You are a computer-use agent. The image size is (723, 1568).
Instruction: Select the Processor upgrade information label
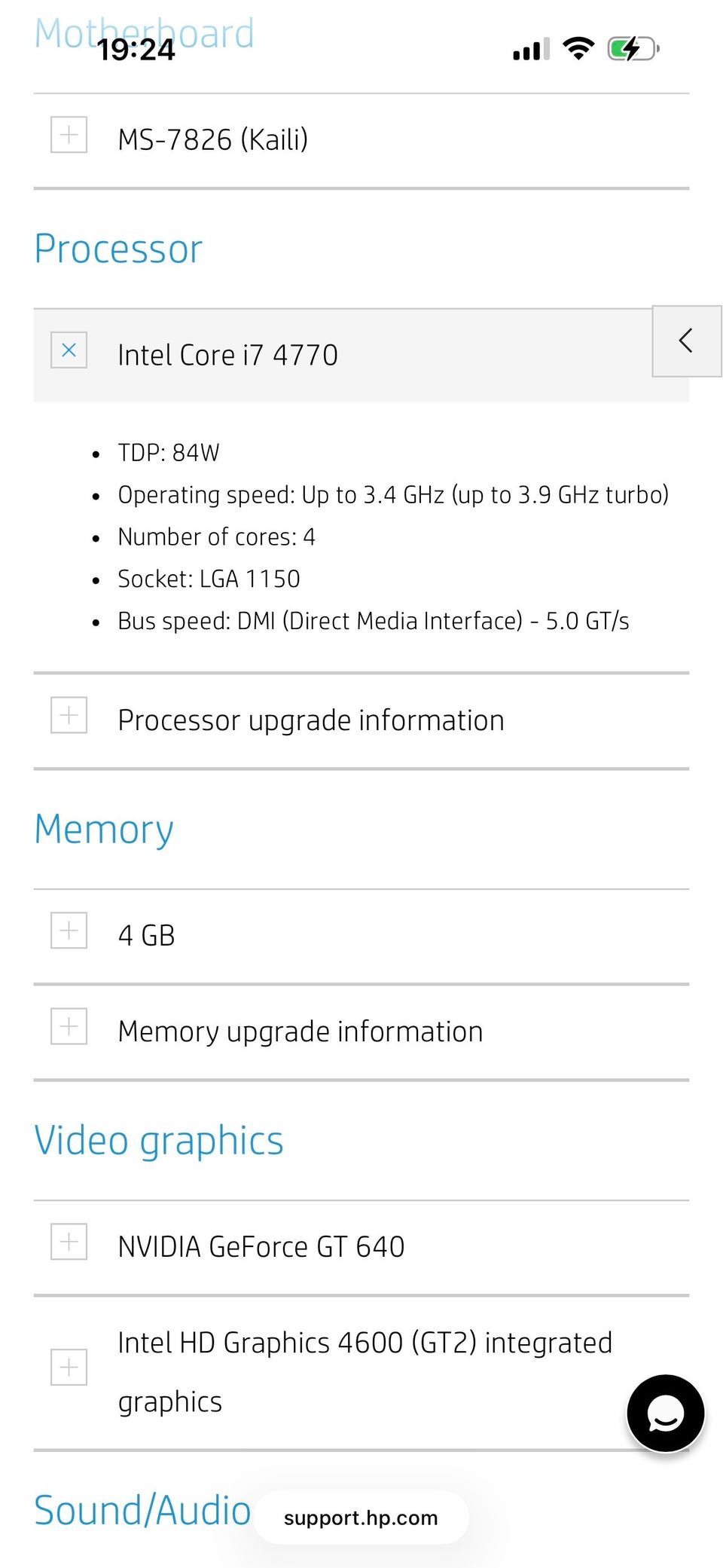(x=310, y=720)
